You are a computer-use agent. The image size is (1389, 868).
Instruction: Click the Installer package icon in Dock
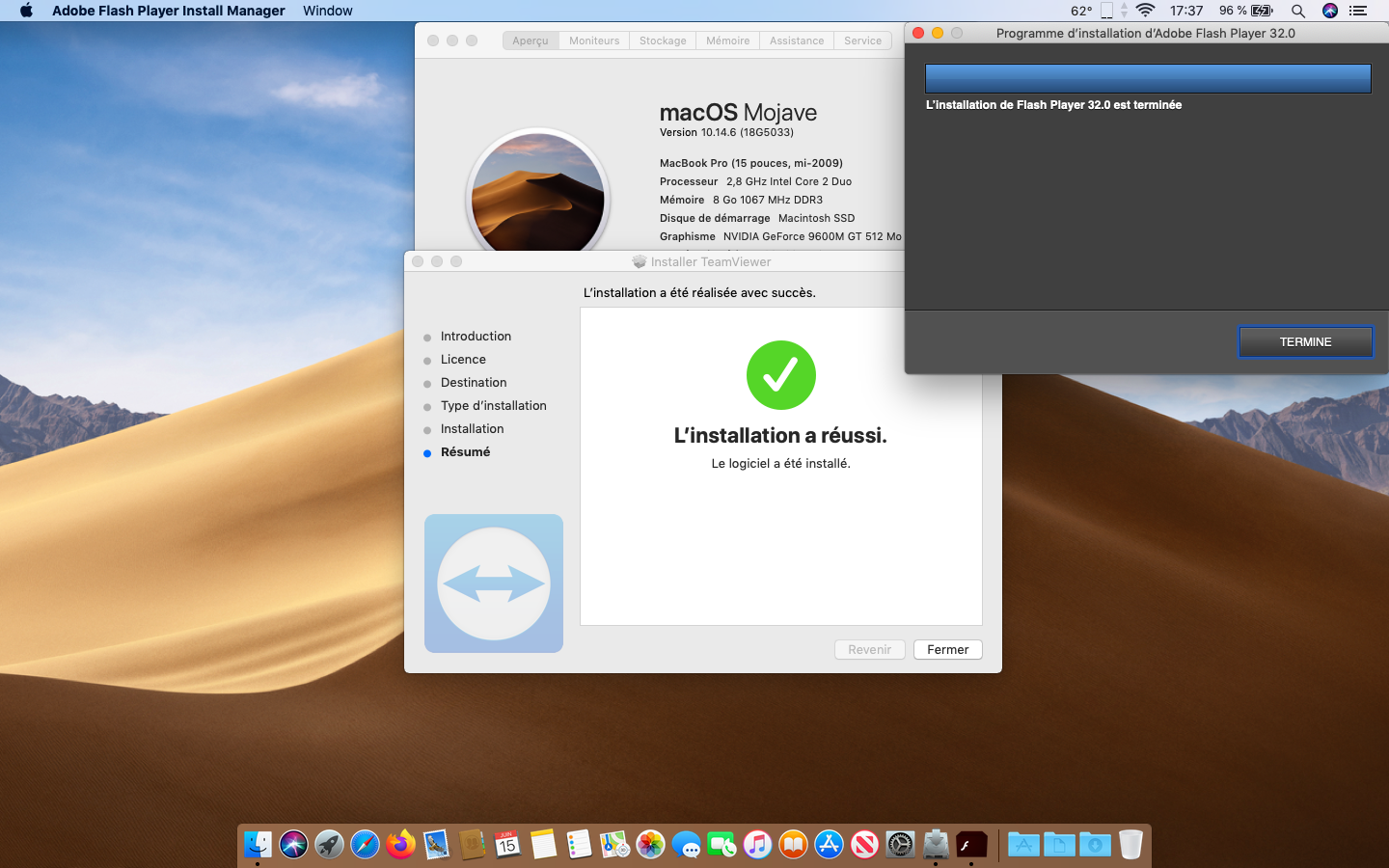click(x=936, y=845)
